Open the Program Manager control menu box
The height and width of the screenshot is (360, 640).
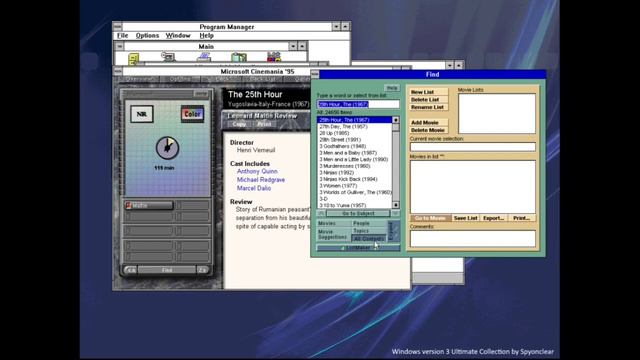coord(118,27)
